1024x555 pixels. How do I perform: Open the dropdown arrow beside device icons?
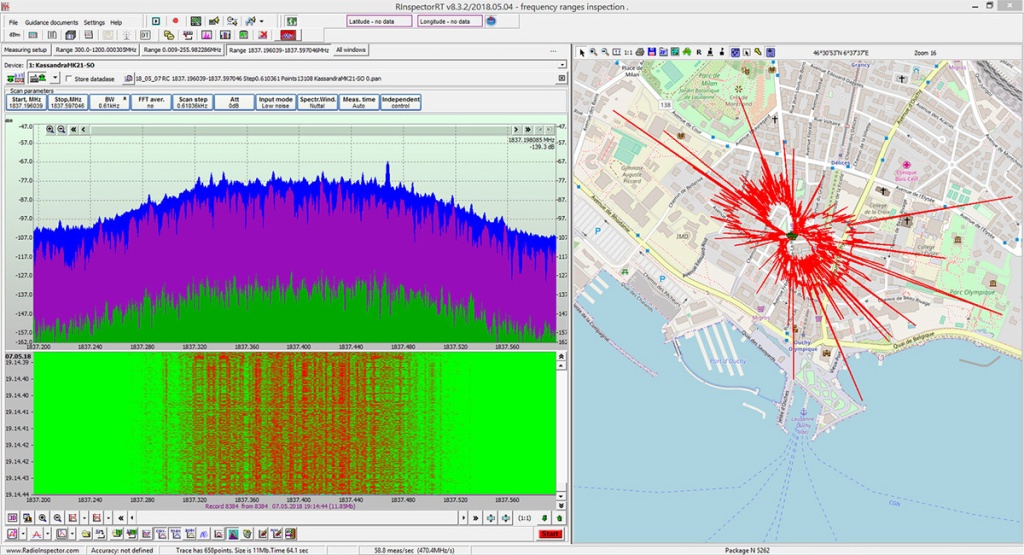(x=55, y=78)
